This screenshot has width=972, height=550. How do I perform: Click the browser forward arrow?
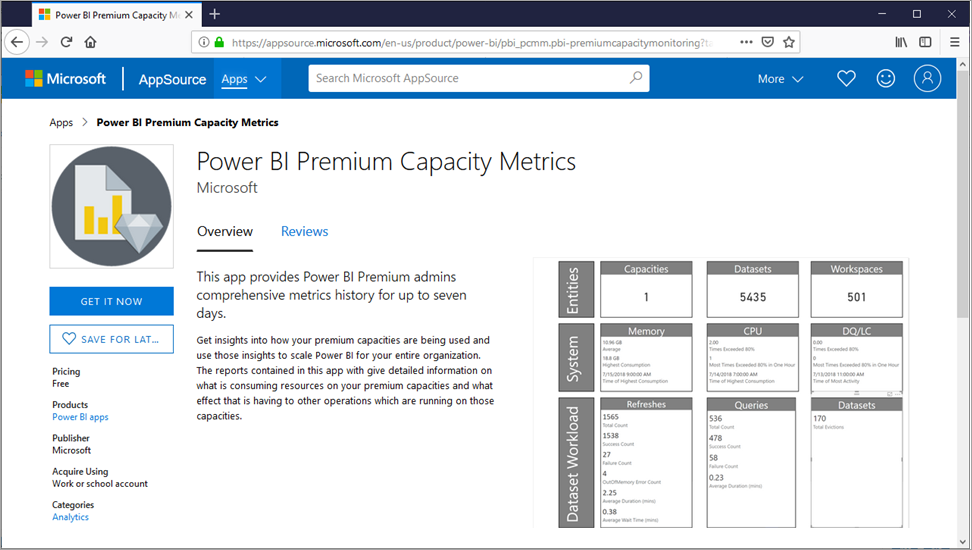42,42
